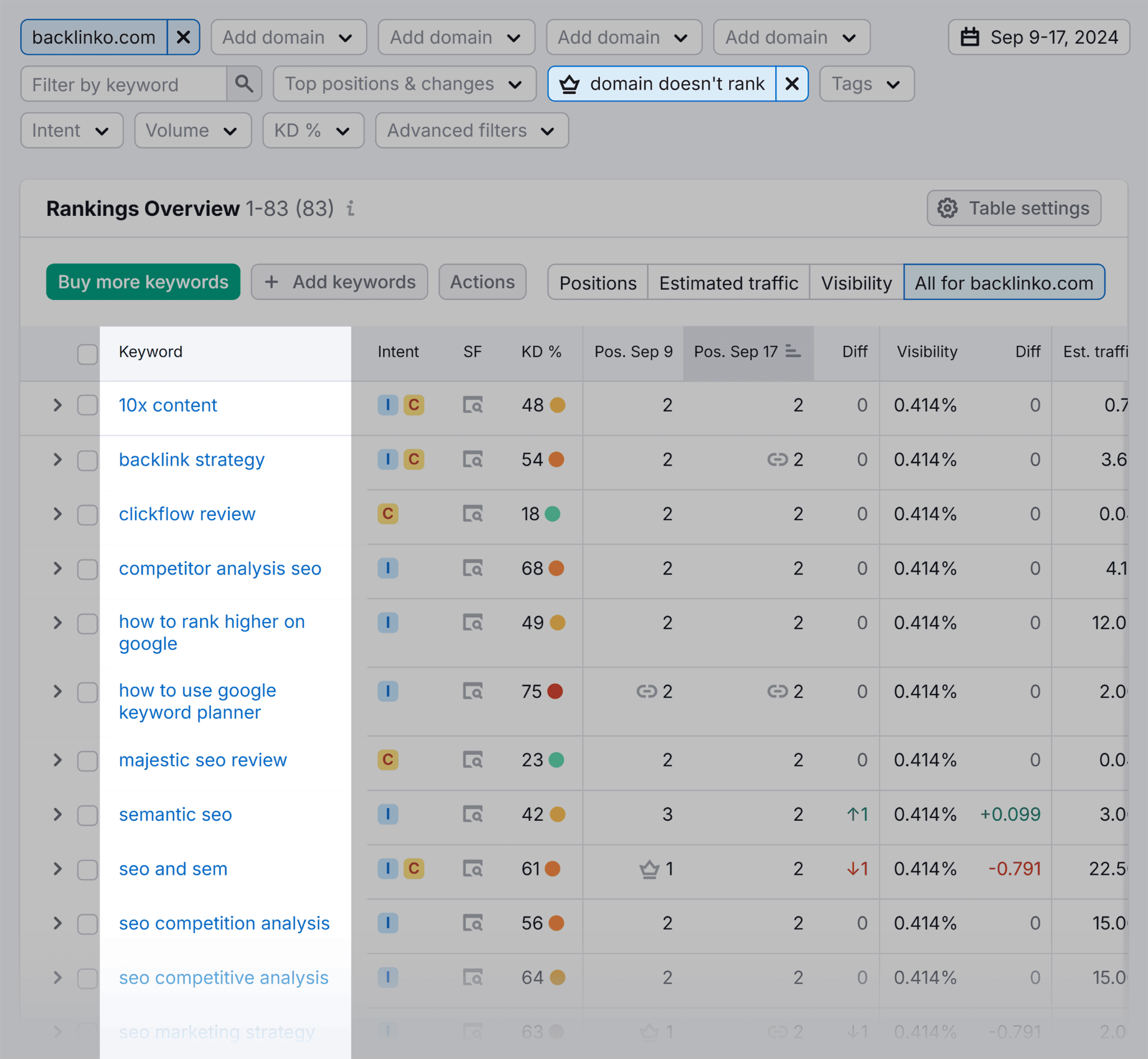Click the link icon next to "backlink strategy" position

point(779,459)
